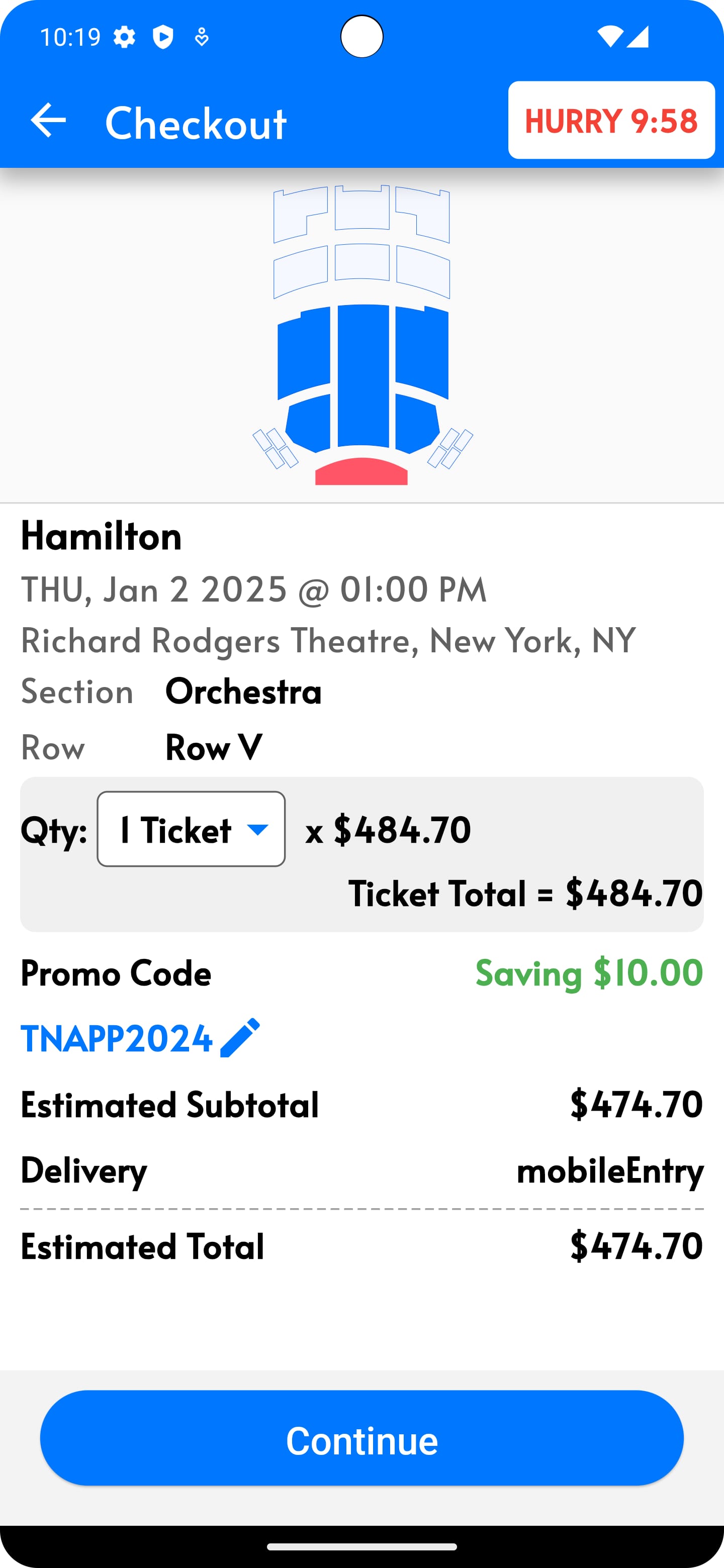Tap the Wi-Fi signal icon
The width and height of the screenshot is (724, 1568).
[x=609, y=37]
